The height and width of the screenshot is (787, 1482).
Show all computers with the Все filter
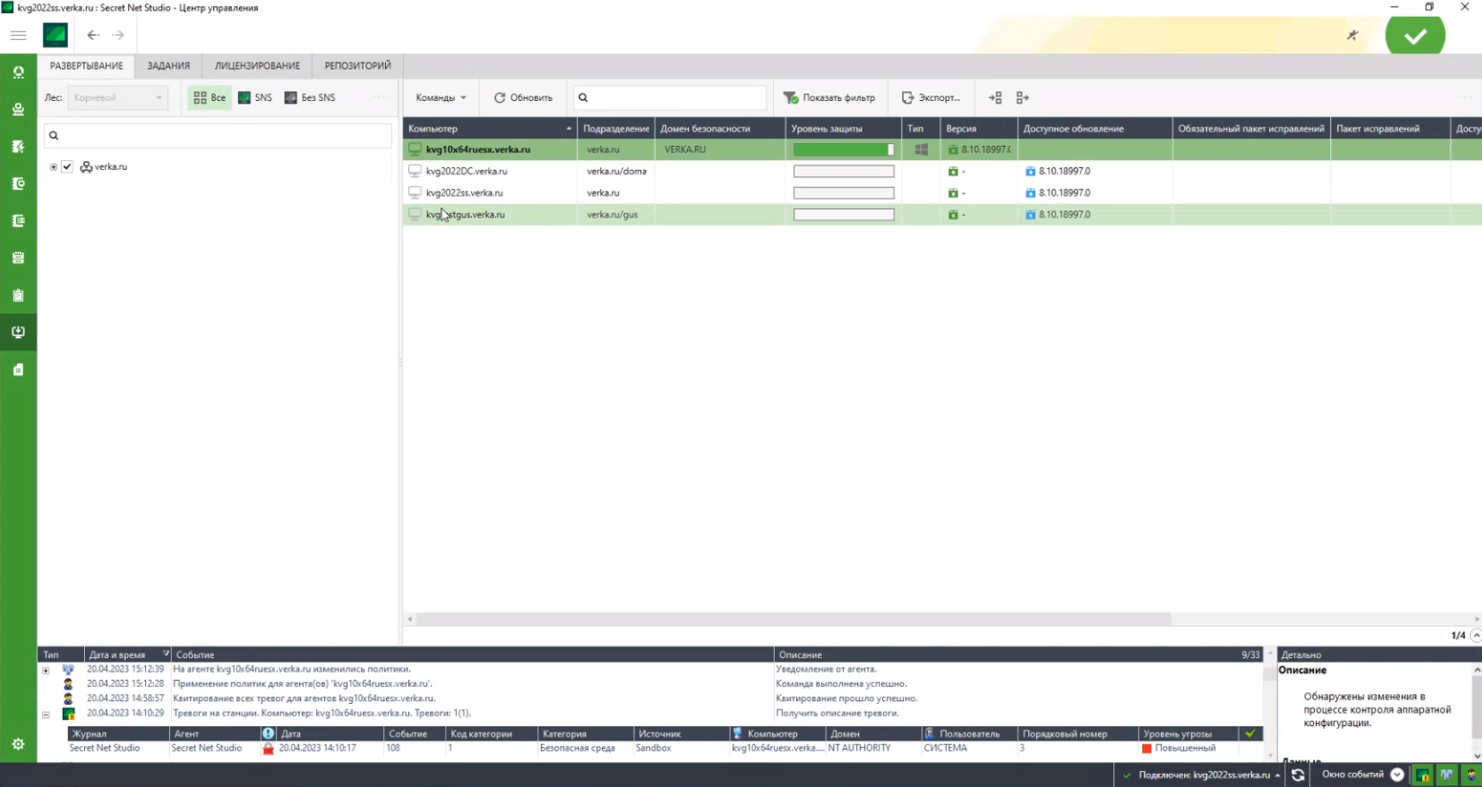tap(210, 98)
